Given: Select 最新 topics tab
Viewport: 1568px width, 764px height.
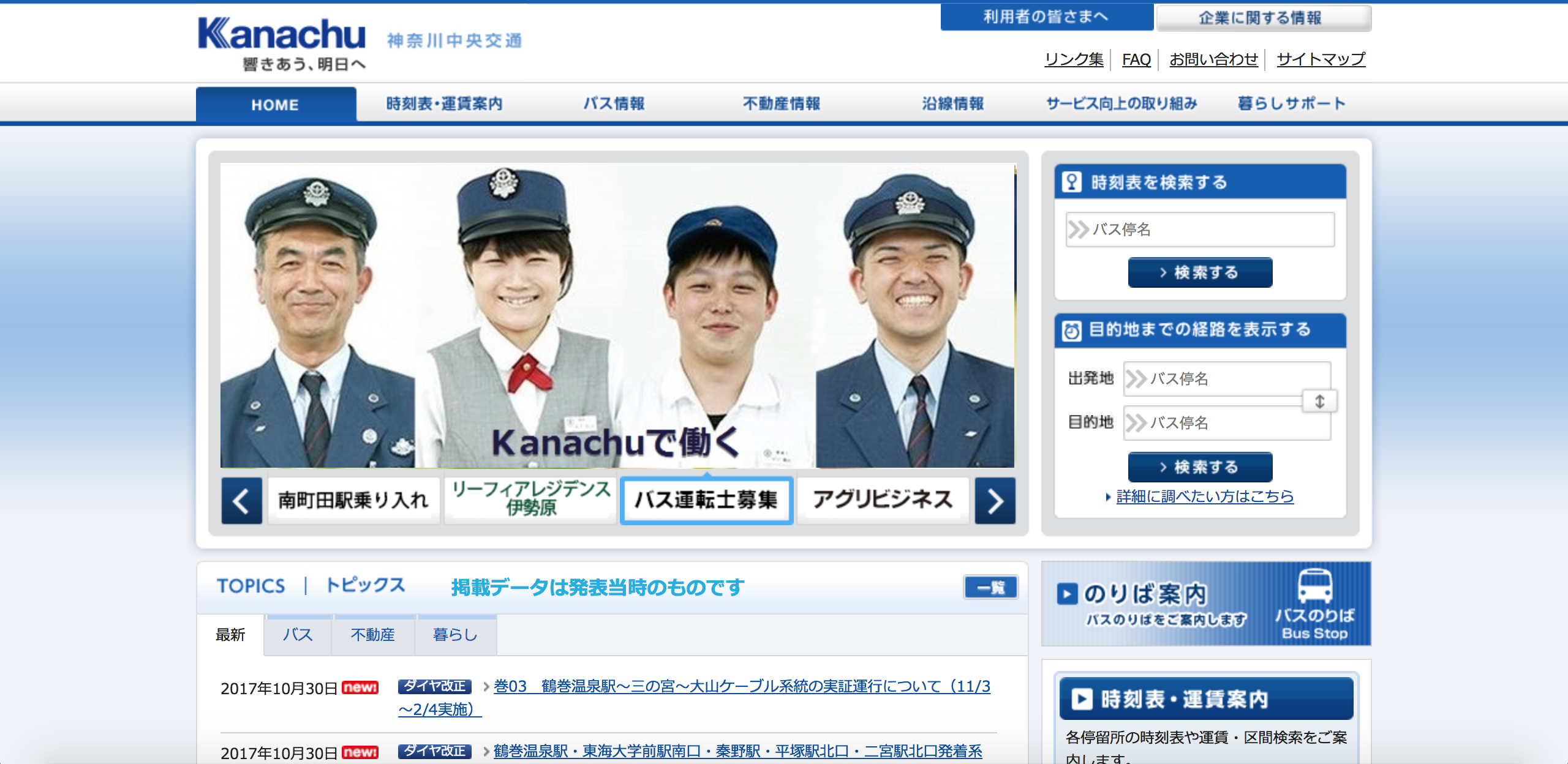Looking at the screenshot, I should pos(230,635).
